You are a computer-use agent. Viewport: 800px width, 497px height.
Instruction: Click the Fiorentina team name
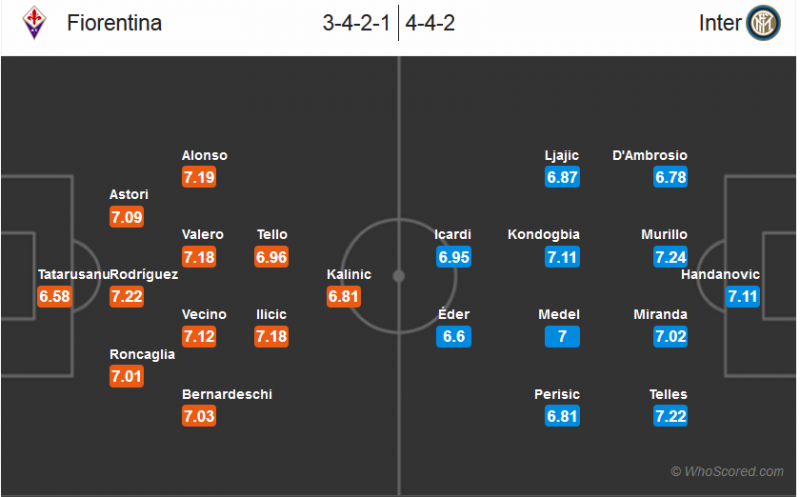tap(114, 23)
